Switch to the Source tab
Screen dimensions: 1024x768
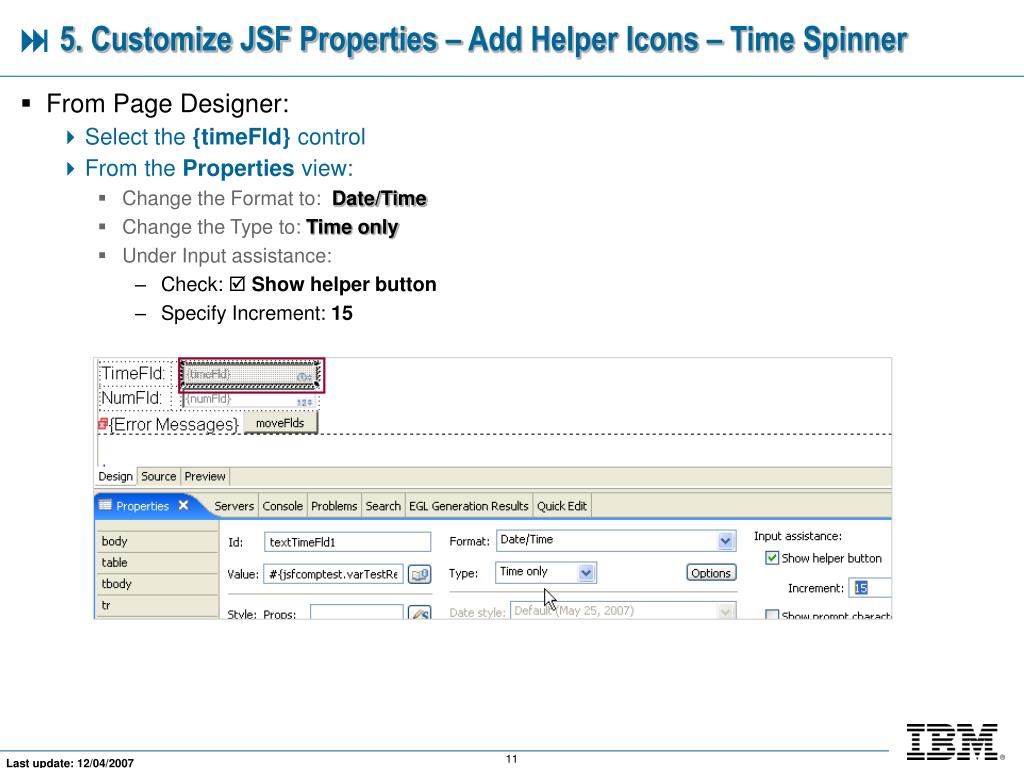(159, 476)
